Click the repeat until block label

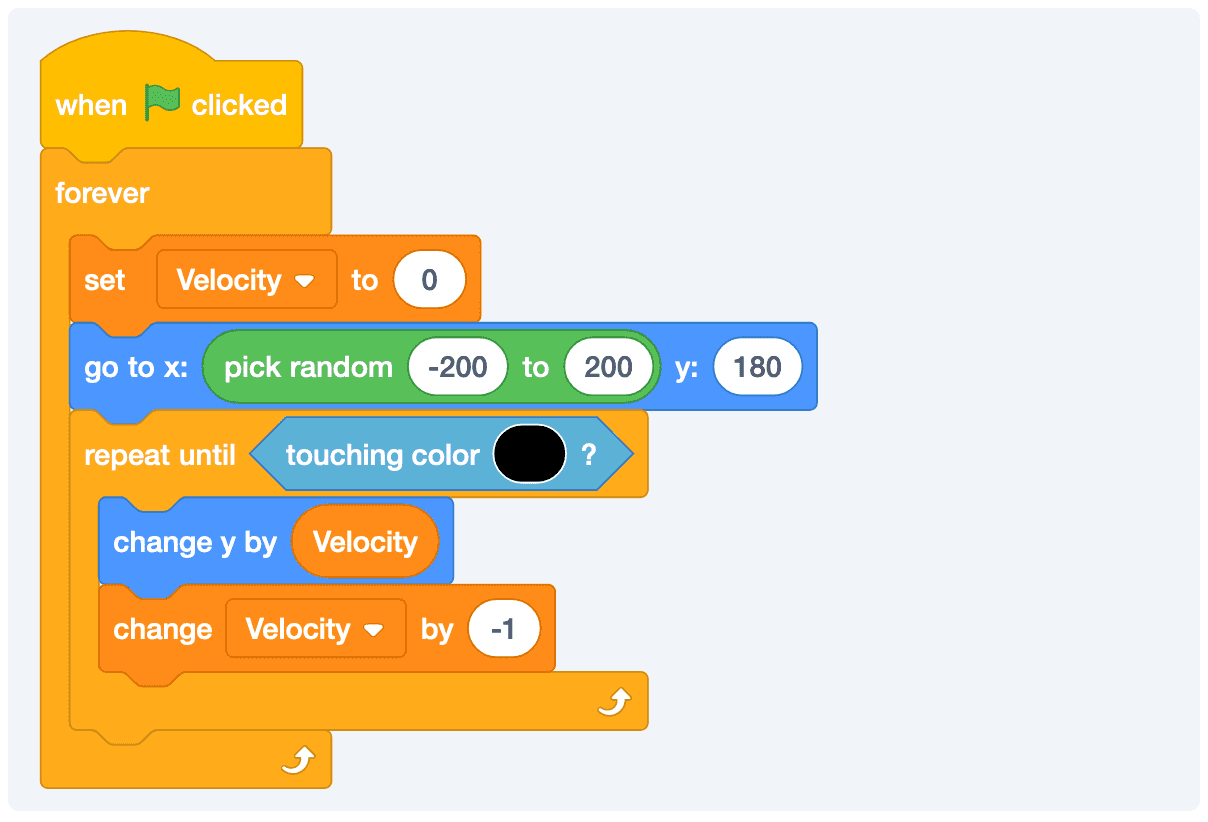tap(160, 456)
